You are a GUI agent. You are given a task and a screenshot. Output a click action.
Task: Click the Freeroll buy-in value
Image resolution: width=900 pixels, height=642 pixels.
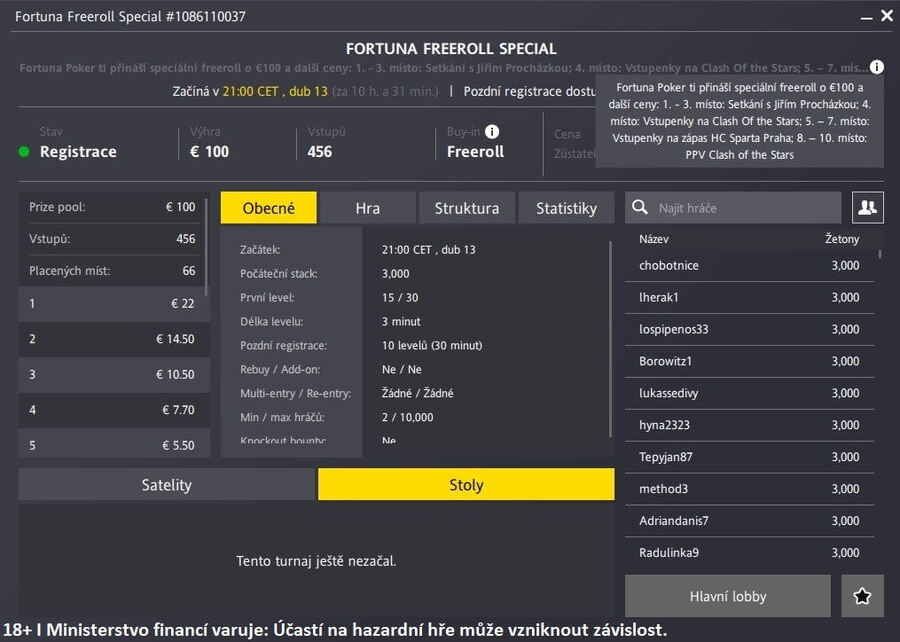pos(475,152)
